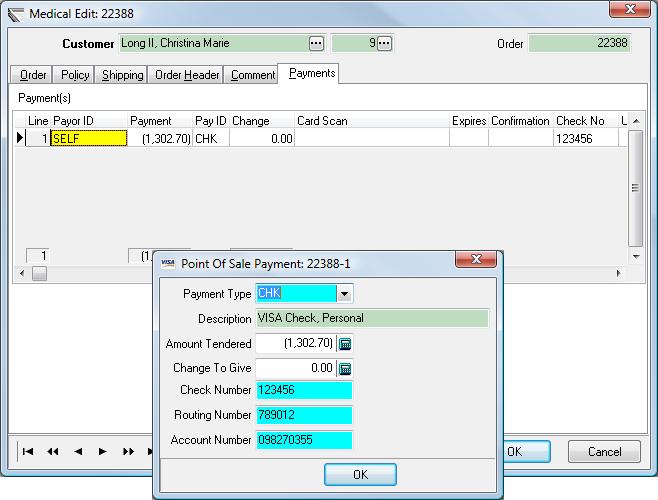Viewport: 658px width, 500px height.
Task: Switch to the Order tab
Action: pos(31,75)
